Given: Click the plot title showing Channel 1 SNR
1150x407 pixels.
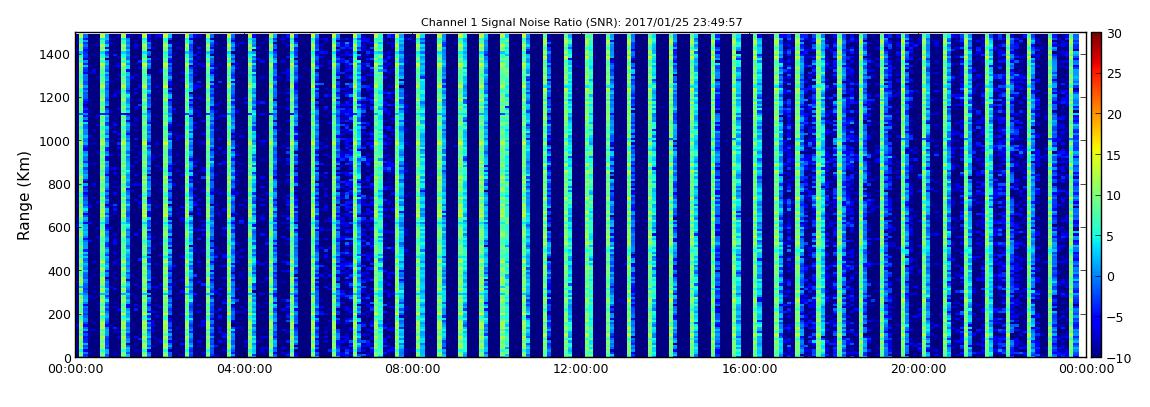Looking at the screenshot, I should coord(582,23).
